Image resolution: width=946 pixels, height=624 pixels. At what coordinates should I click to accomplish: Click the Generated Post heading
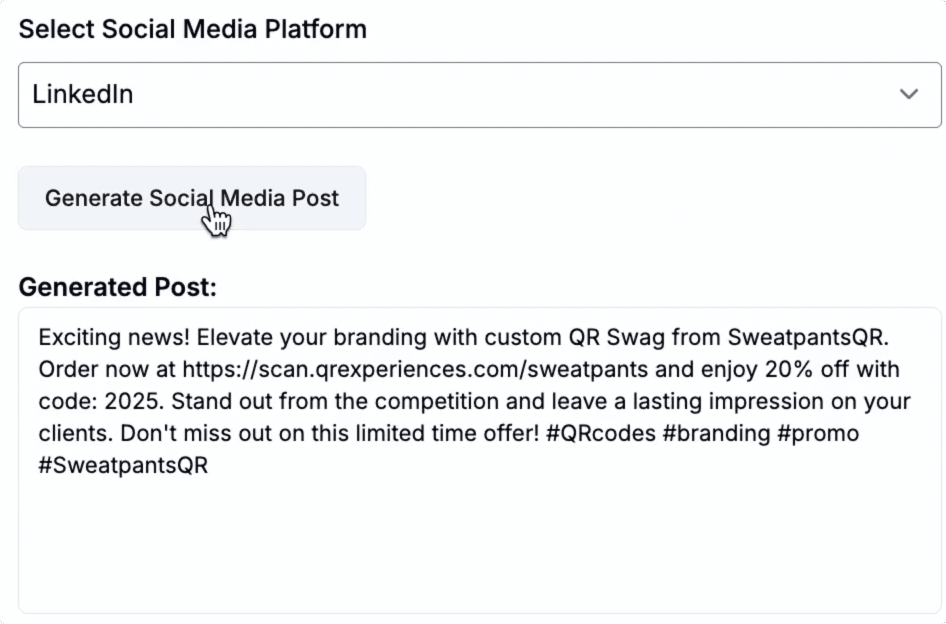tap(117, 288)
